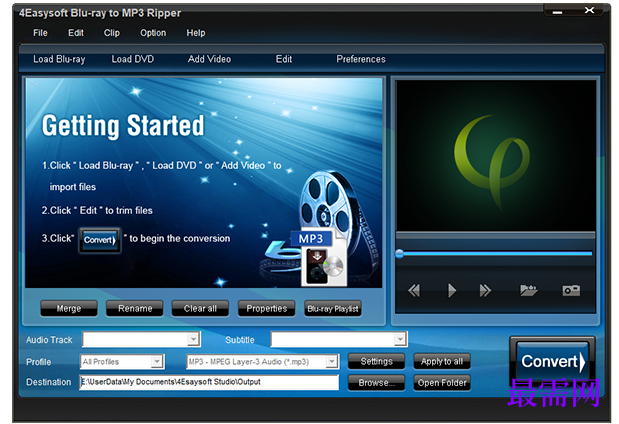
Task: Click the Clear all button
Action: [x=200, y=308]
